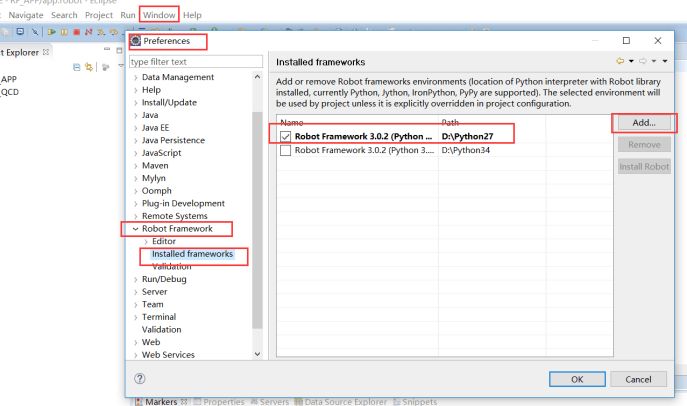This screenshot has height=406, width=687.
Task: Select the Web Services tree item
Action: pos(168,355)
